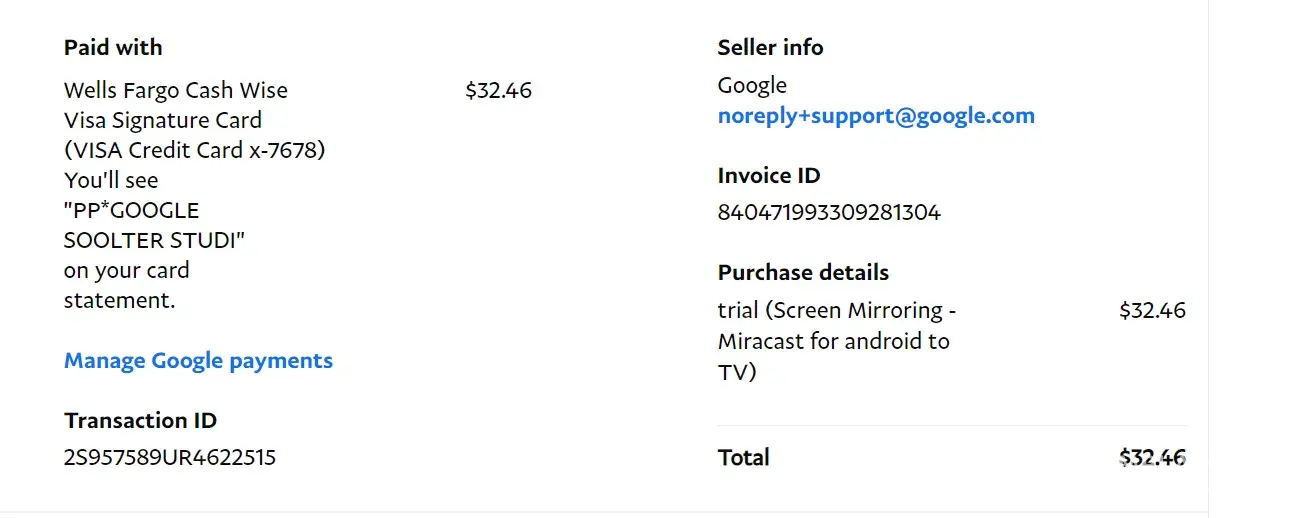Click the noreply+support@google.com email link
The width and height of the screenshot is (1300, 518).
point(876,116)
